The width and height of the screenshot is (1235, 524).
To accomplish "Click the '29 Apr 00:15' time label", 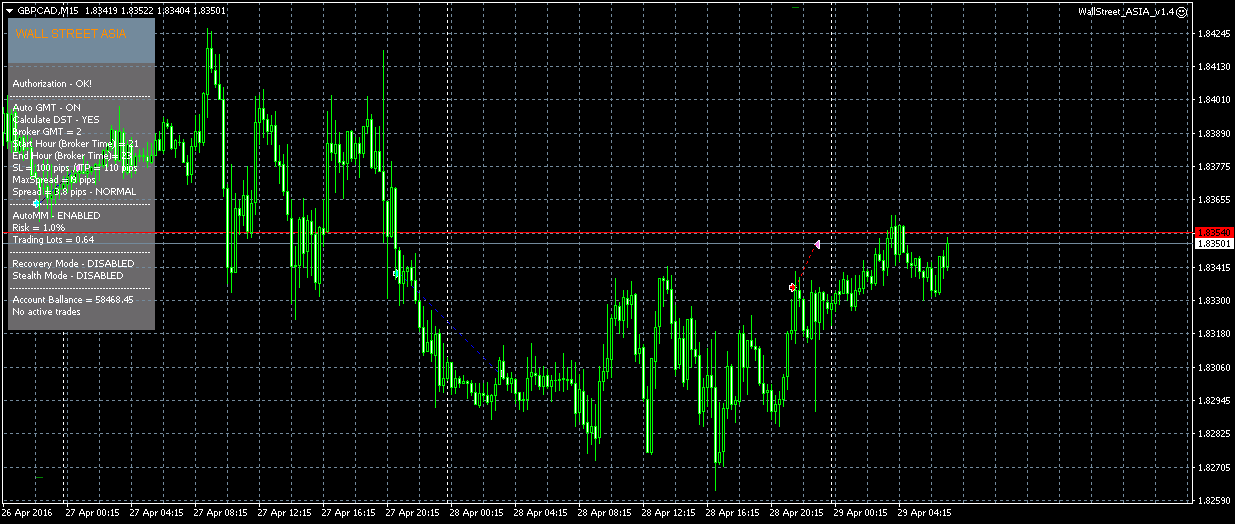I will 860,512.
